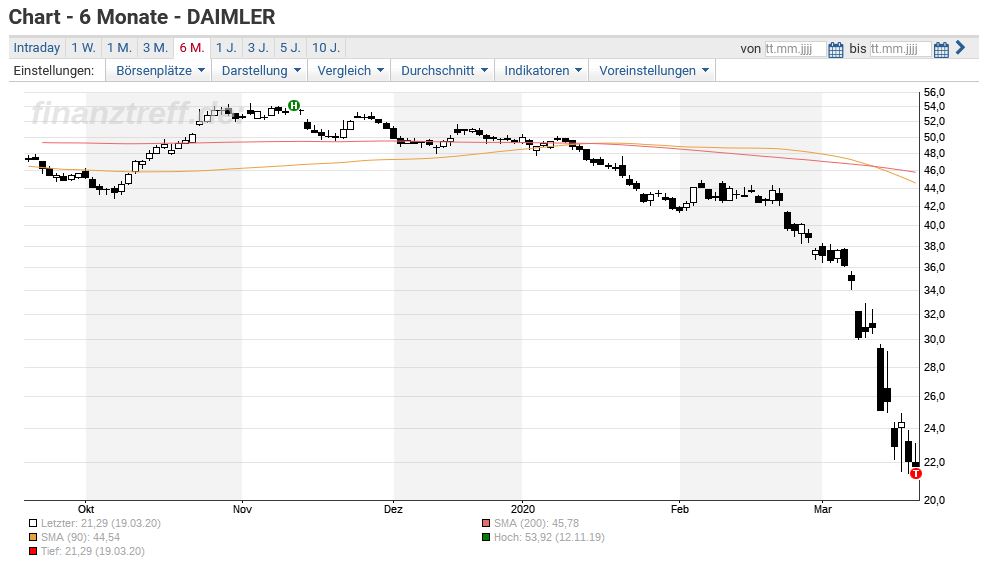
Task: Click legend text 'Letzter: 21,29 (19.03.20)'
Action: pyautogui.click(x=101, y=523)
